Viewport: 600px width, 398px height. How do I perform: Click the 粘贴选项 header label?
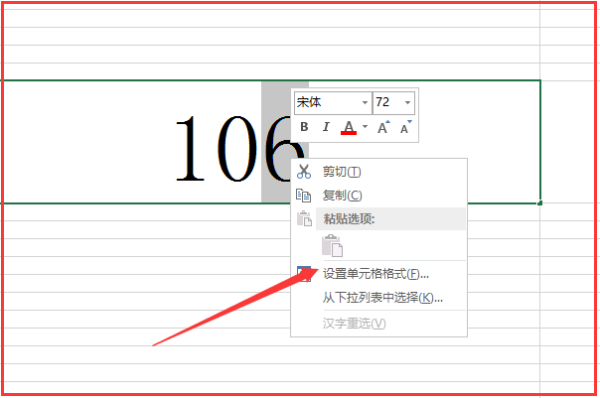tap(349, 219)
